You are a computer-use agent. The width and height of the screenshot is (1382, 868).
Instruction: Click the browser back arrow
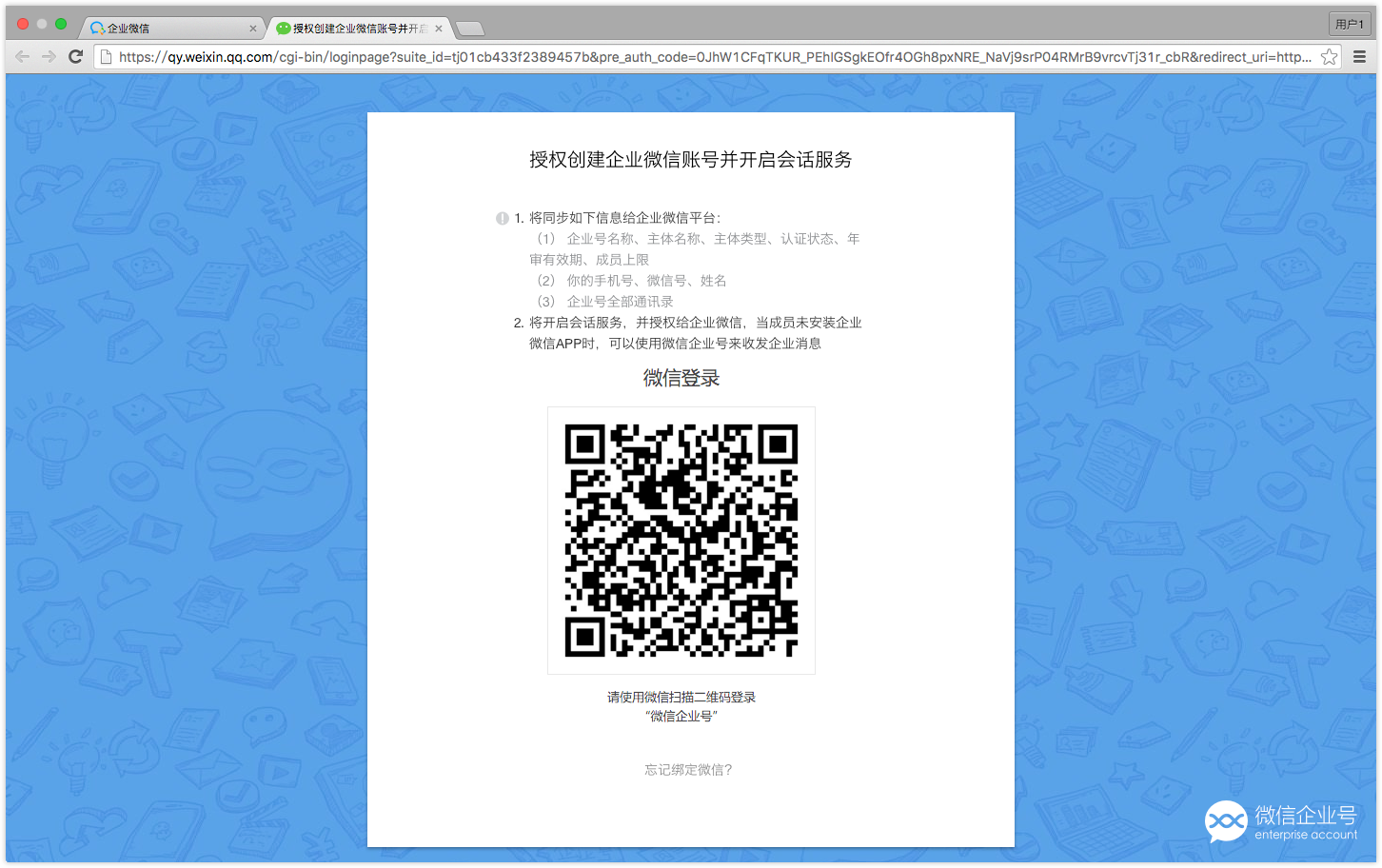[x=23, y=57]
